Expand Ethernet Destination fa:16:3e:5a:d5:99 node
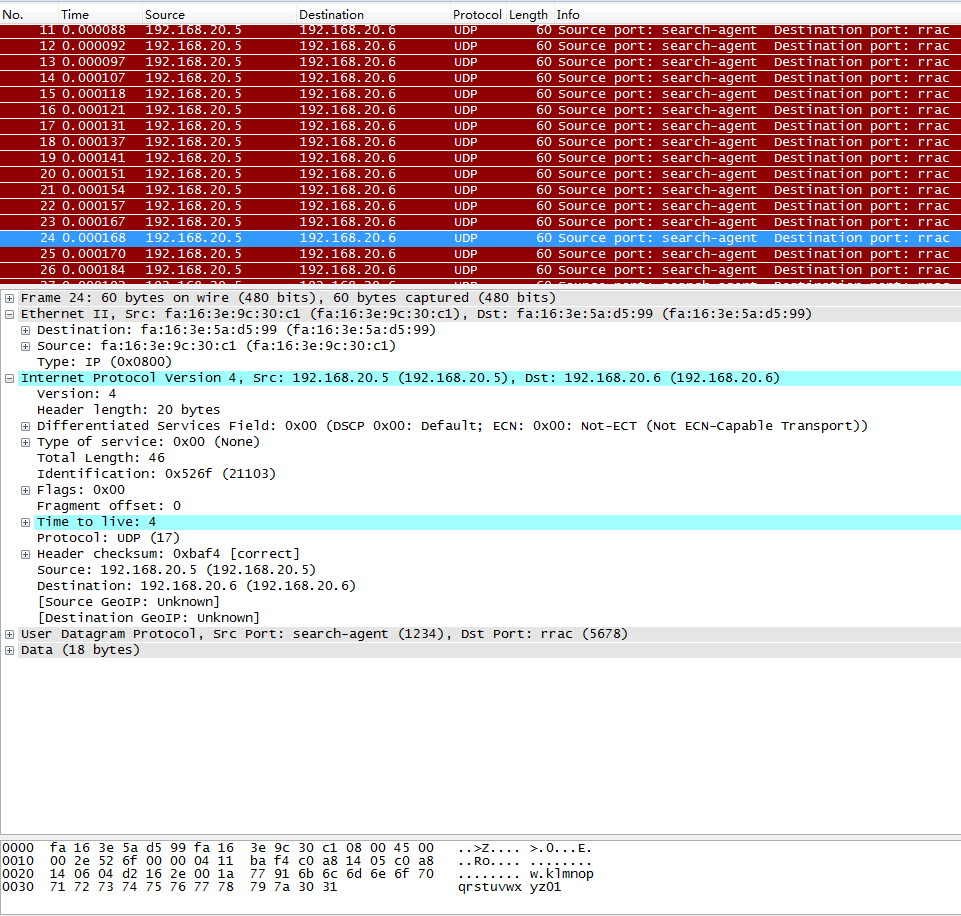This screenshot has width=961, height=916. (25, 330)
